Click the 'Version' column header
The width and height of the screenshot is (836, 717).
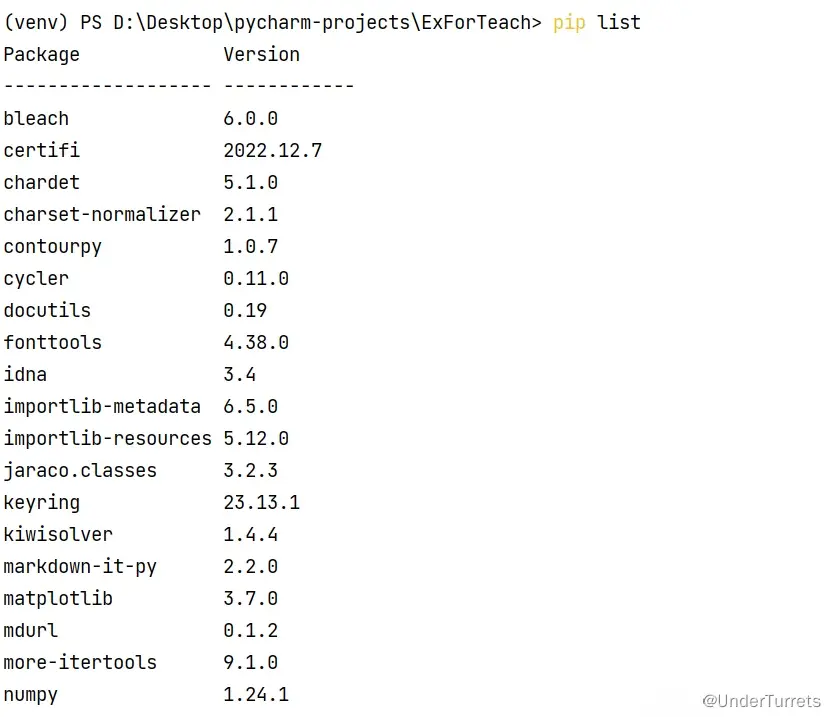(261, 54)
